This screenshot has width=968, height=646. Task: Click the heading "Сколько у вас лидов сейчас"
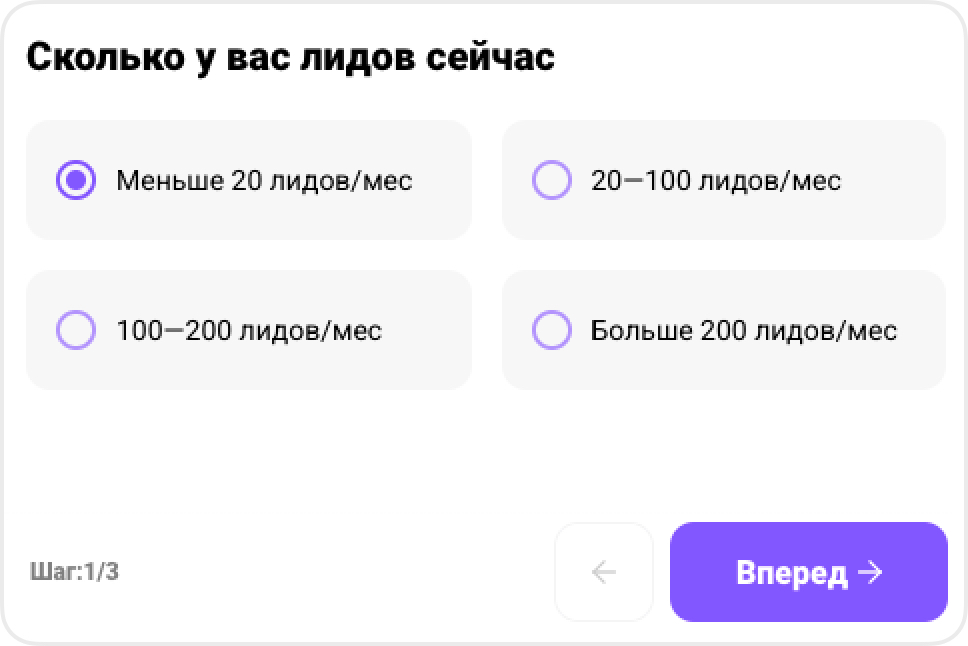(x=290, y=57)
